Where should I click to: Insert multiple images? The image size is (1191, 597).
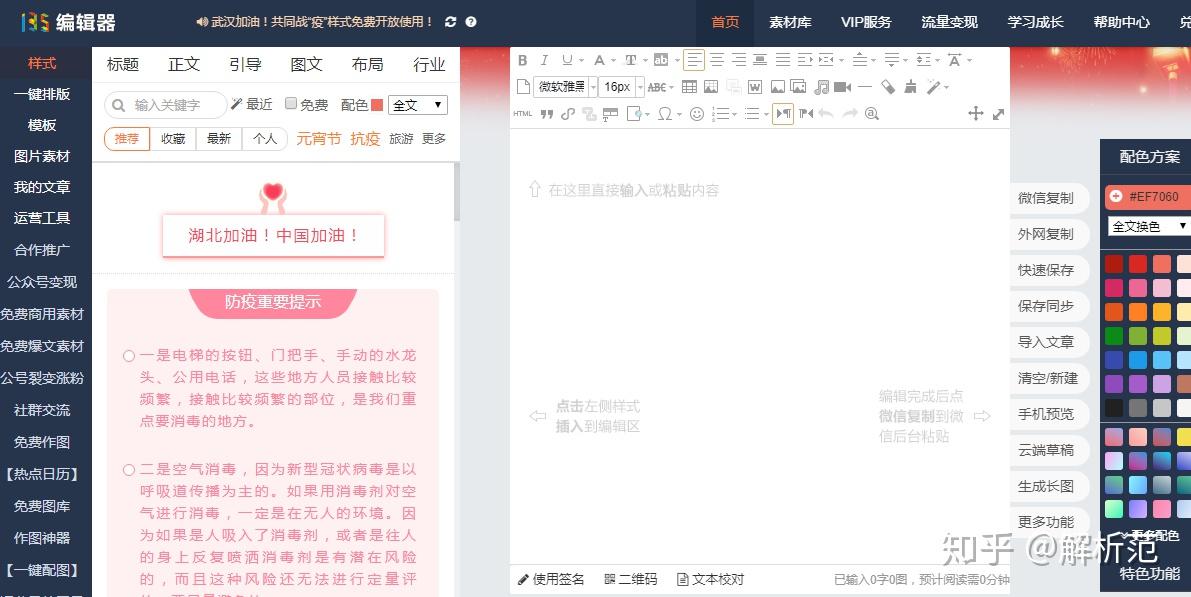tap(798, 87)
